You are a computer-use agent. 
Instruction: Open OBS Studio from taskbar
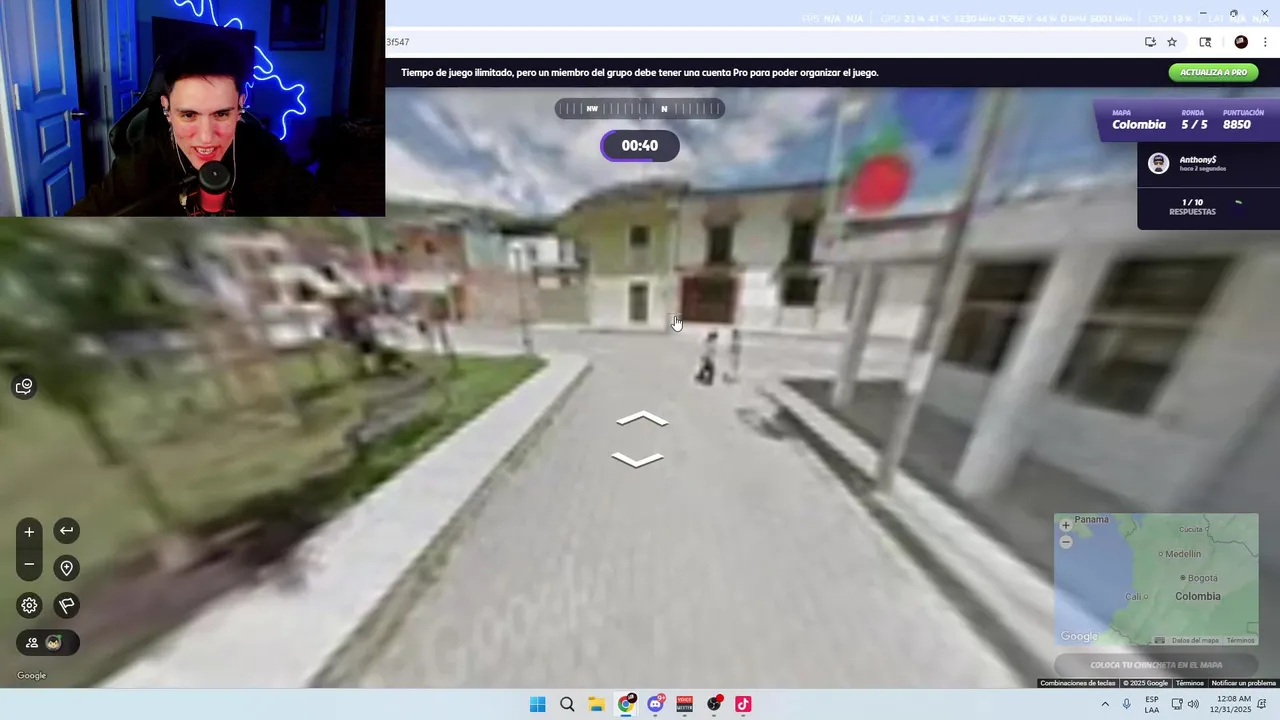(714, 704)
